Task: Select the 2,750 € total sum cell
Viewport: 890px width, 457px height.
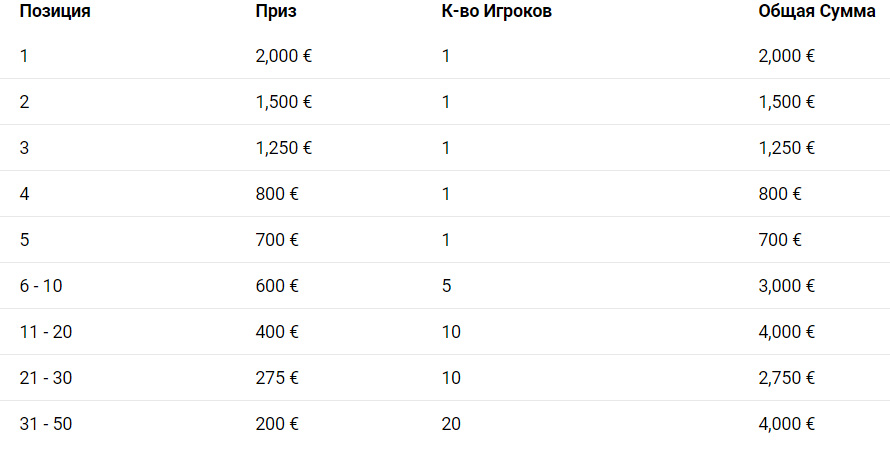Action: pos(787,378)
